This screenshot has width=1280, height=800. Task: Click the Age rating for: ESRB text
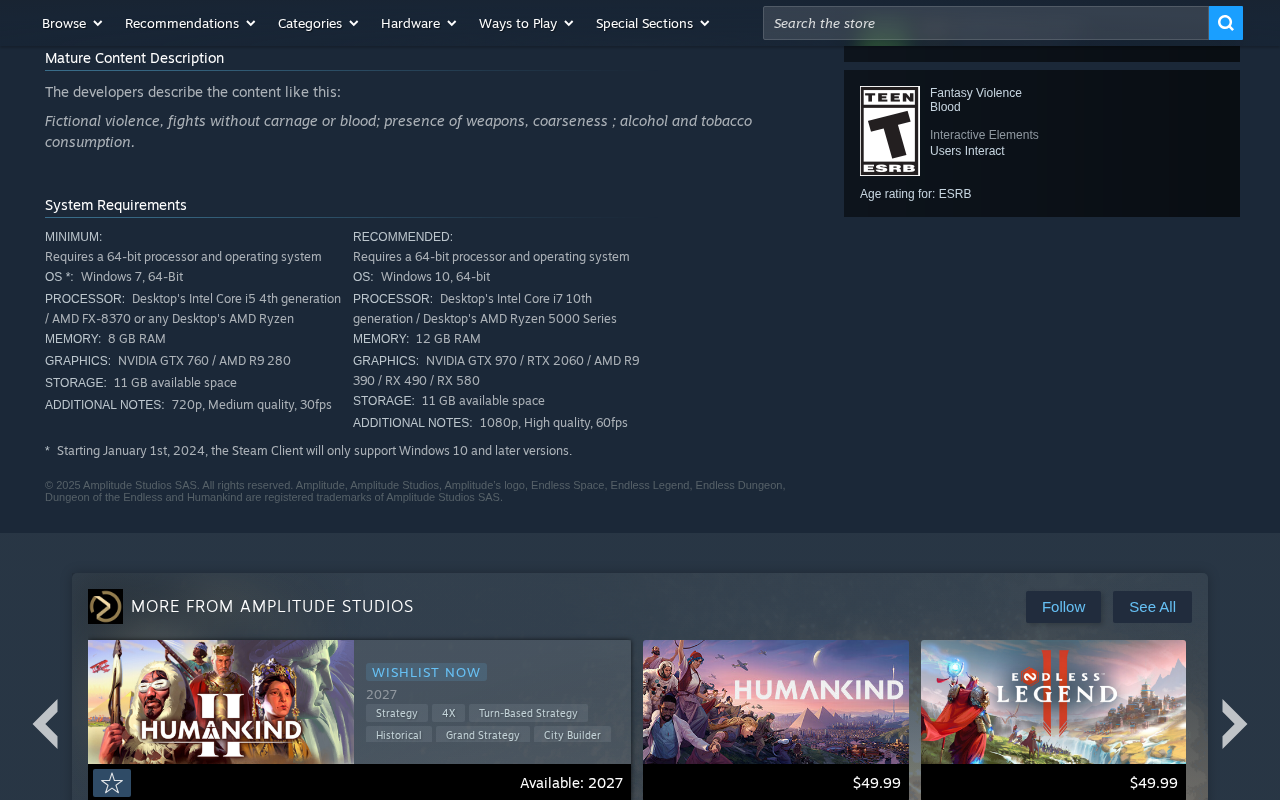pos(915,194)
